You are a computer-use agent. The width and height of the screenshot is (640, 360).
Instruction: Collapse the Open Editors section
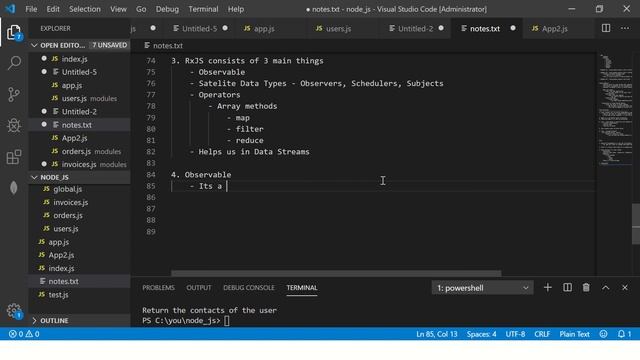coord(34,45)
